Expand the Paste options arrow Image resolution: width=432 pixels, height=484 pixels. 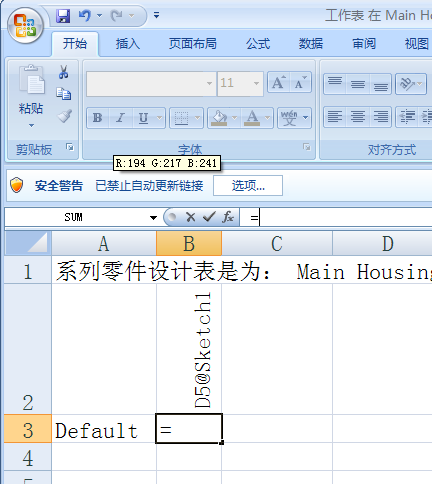[31, 126]
